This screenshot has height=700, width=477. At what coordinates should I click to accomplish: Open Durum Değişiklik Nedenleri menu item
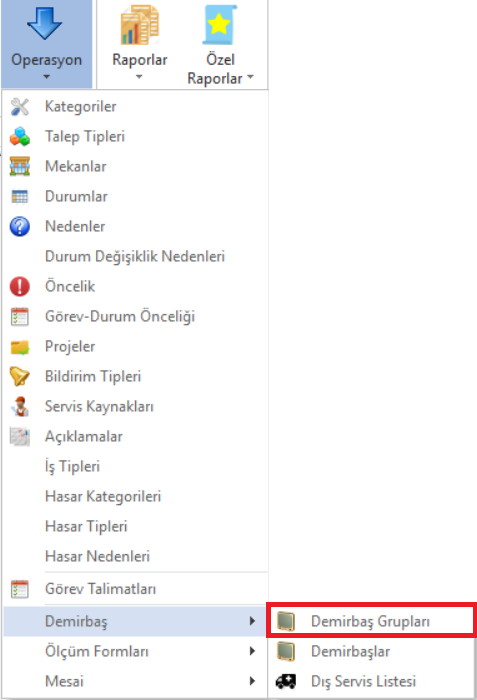tap(135, 256)
